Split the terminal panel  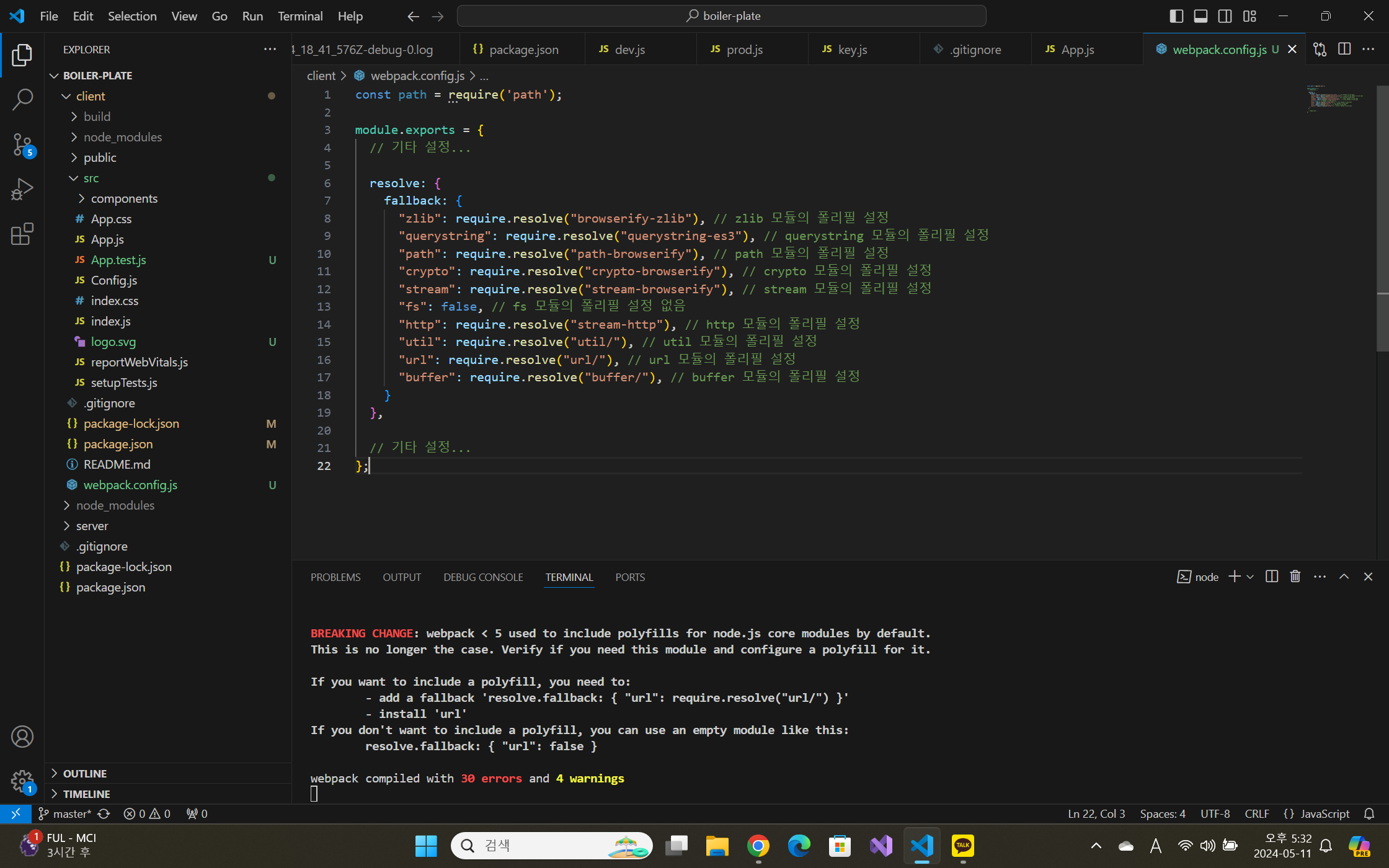(x=1272, y=577)
